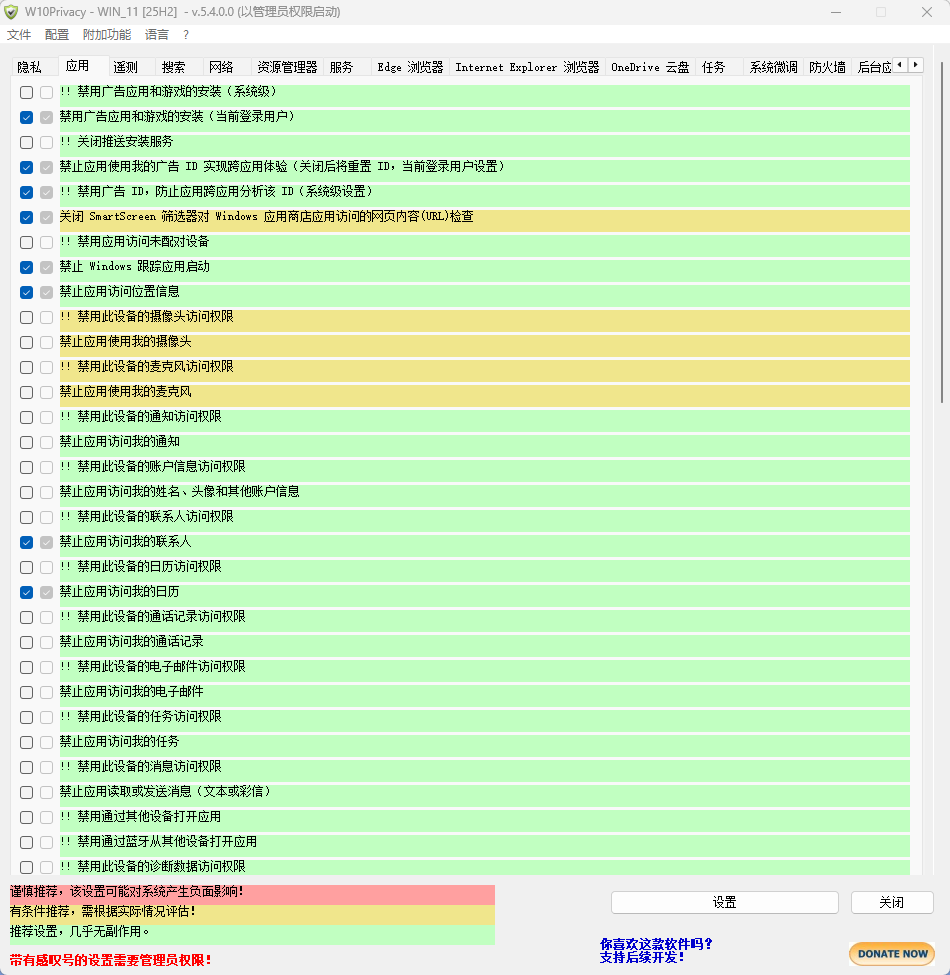
Task: Check 禁止应用访问我的任务
Action: (x=26, y=742)
